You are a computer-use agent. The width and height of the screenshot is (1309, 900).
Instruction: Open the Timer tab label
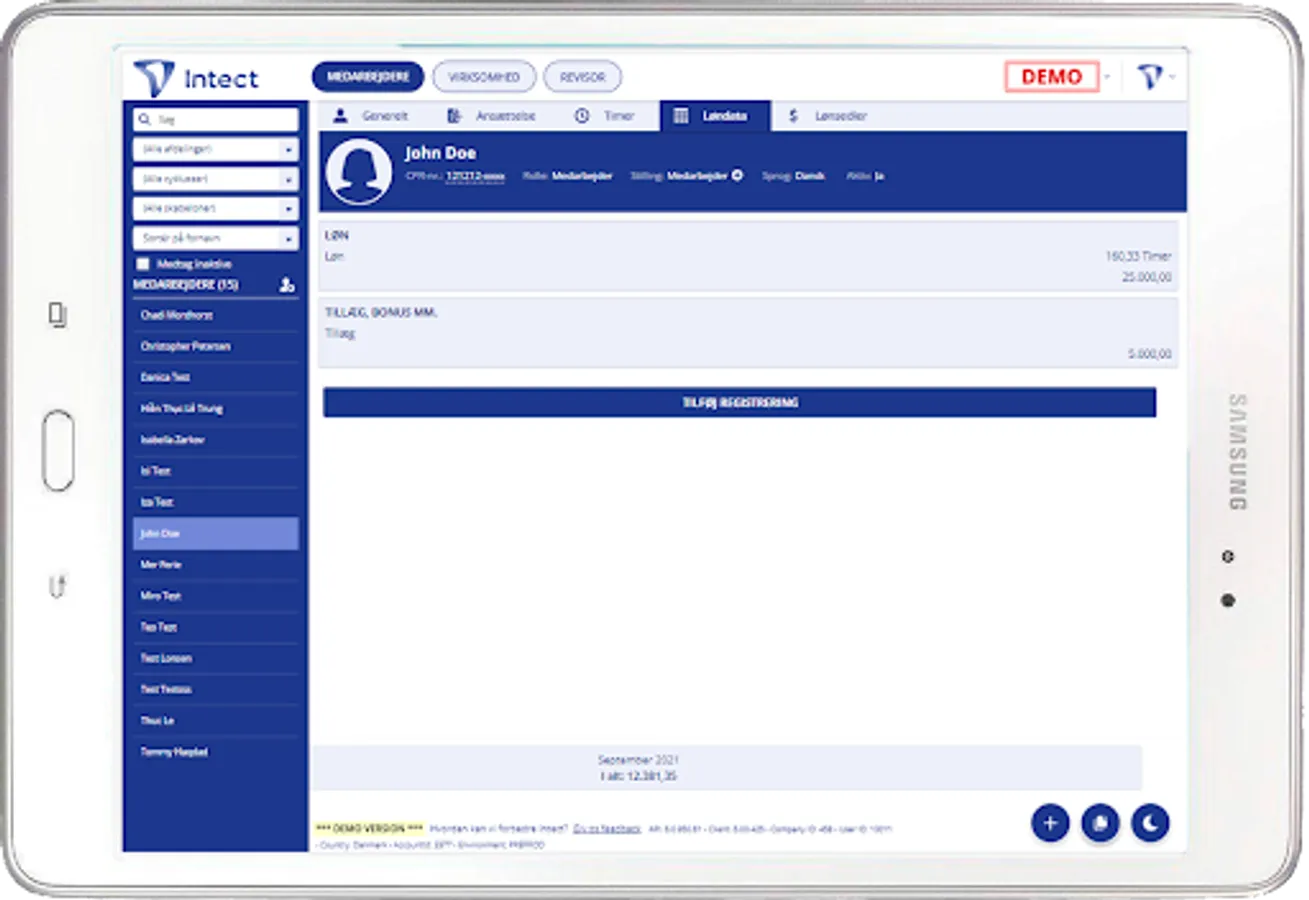click(x=619, y=116)
